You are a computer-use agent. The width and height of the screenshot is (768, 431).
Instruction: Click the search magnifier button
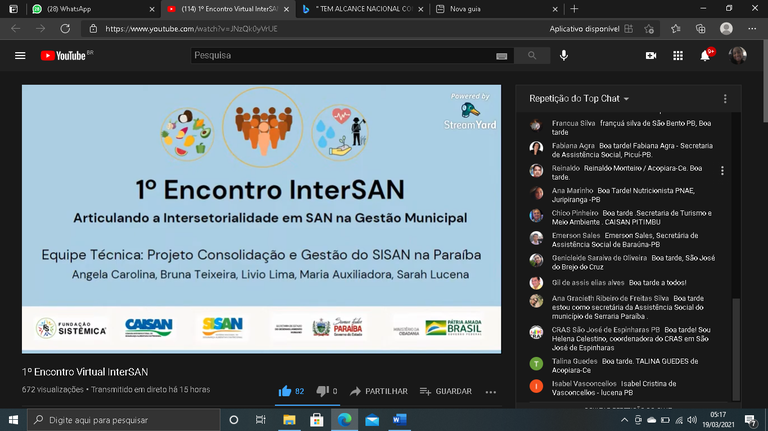(531, 56)
